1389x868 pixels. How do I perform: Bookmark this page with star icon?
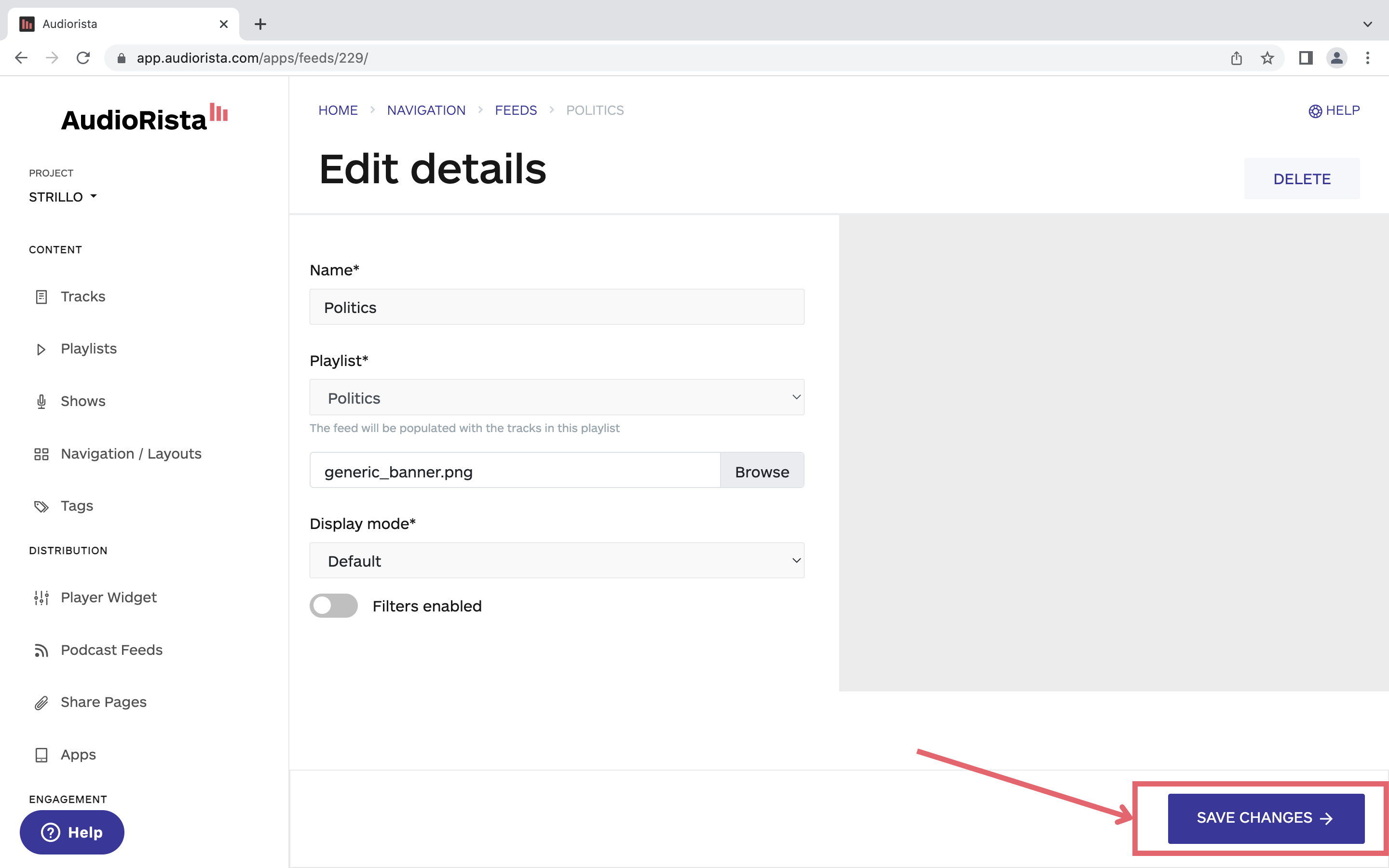[1267, 58]
